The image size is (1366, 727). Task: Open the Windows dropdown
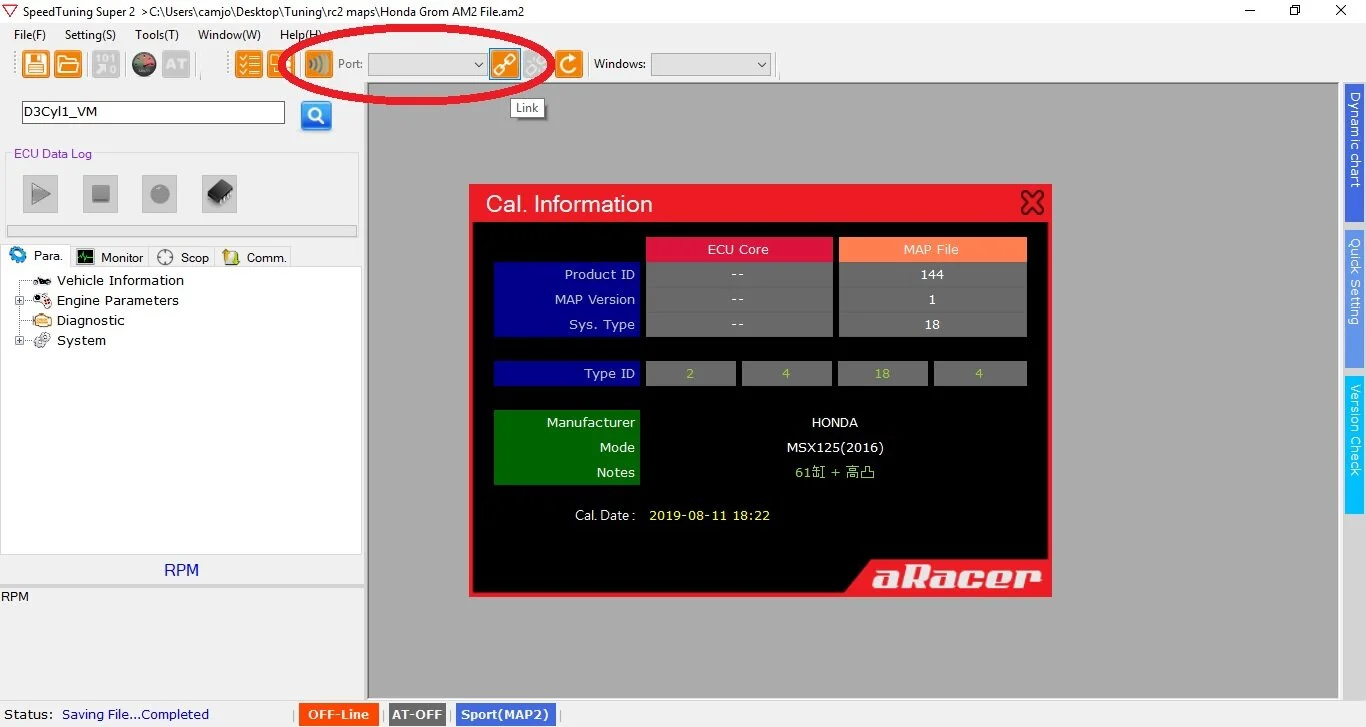[x=710, y=64]
